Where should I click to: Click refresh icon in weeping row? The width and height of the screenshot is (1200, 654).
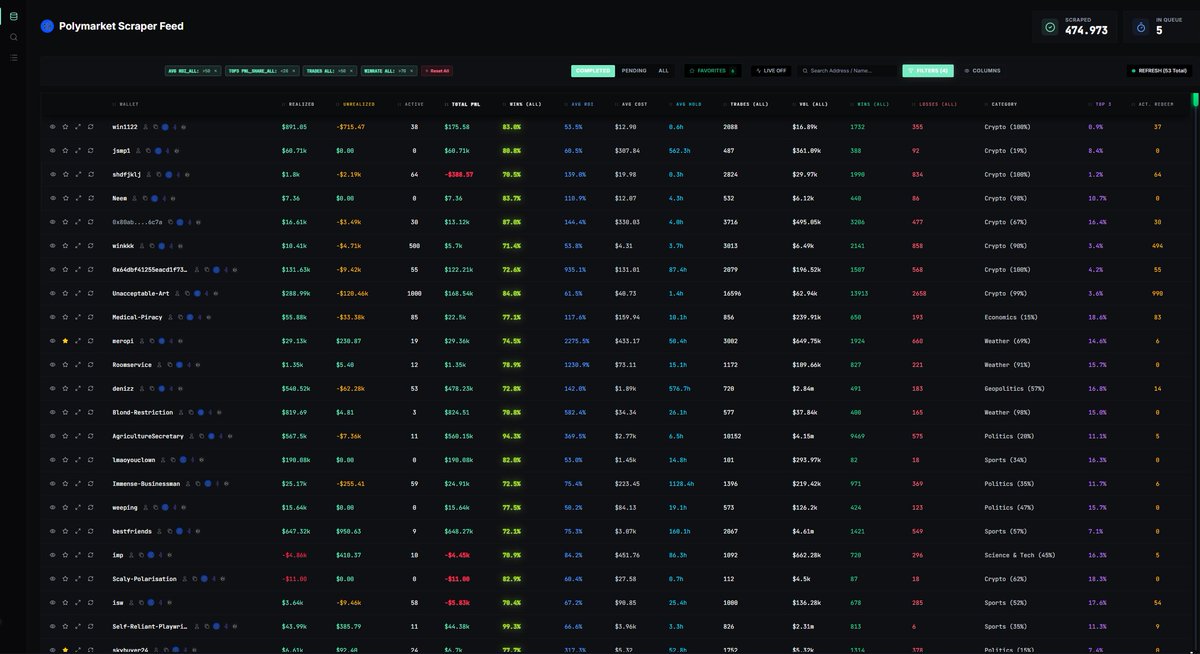tap(90, 507)
